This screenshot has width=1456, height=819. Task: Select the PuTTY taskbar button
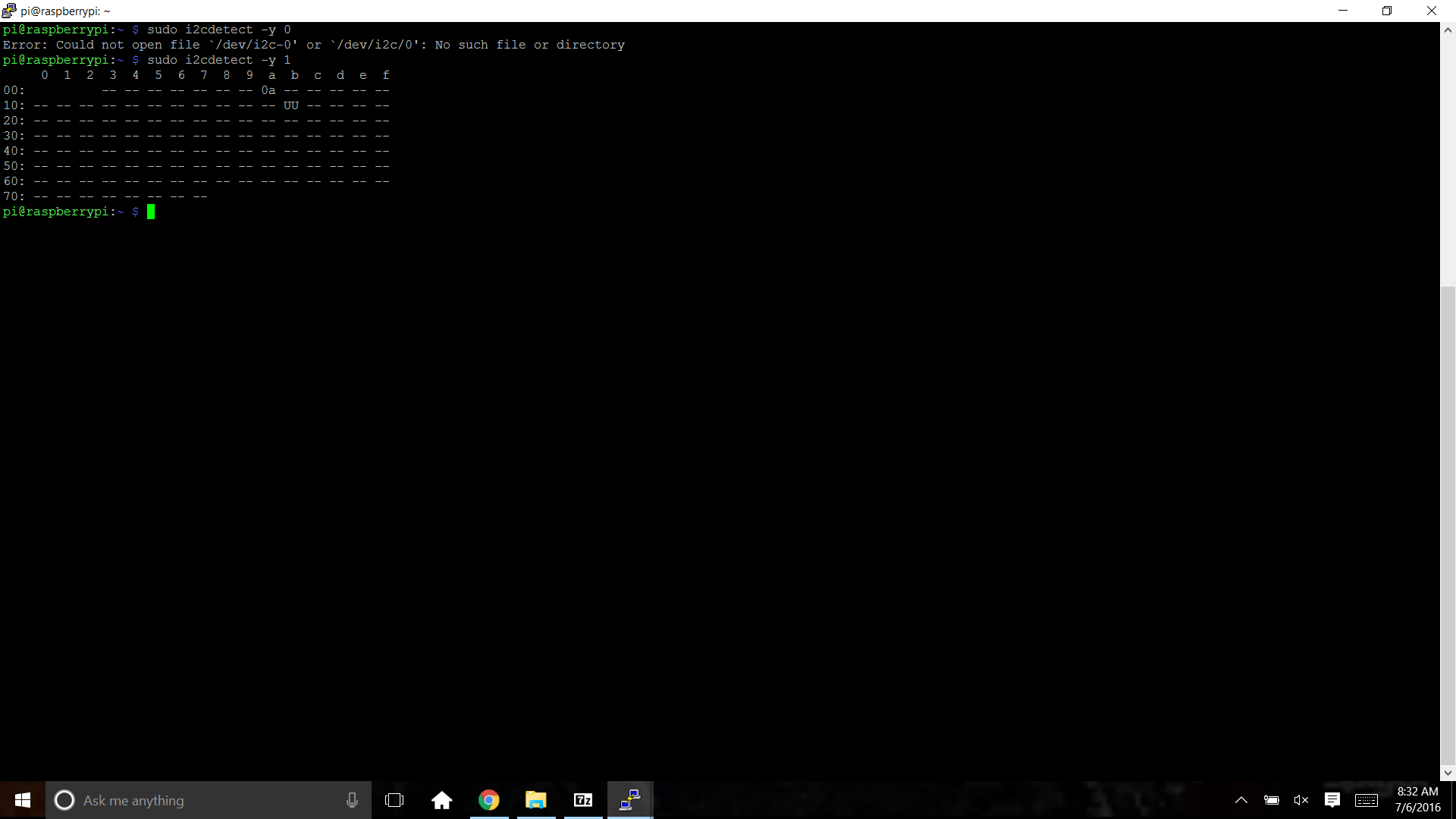coord(630,800)
